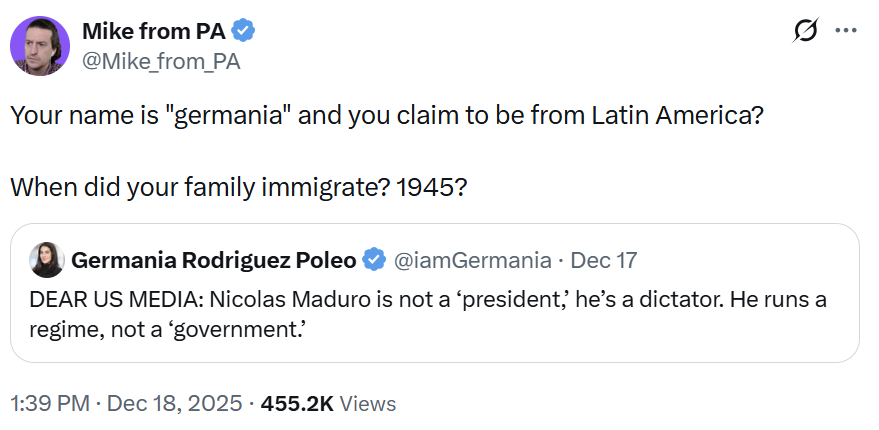This screenshot has height=430, width=879.
Task: Click the "Your name is germania" text line
Action: [387, 114]
